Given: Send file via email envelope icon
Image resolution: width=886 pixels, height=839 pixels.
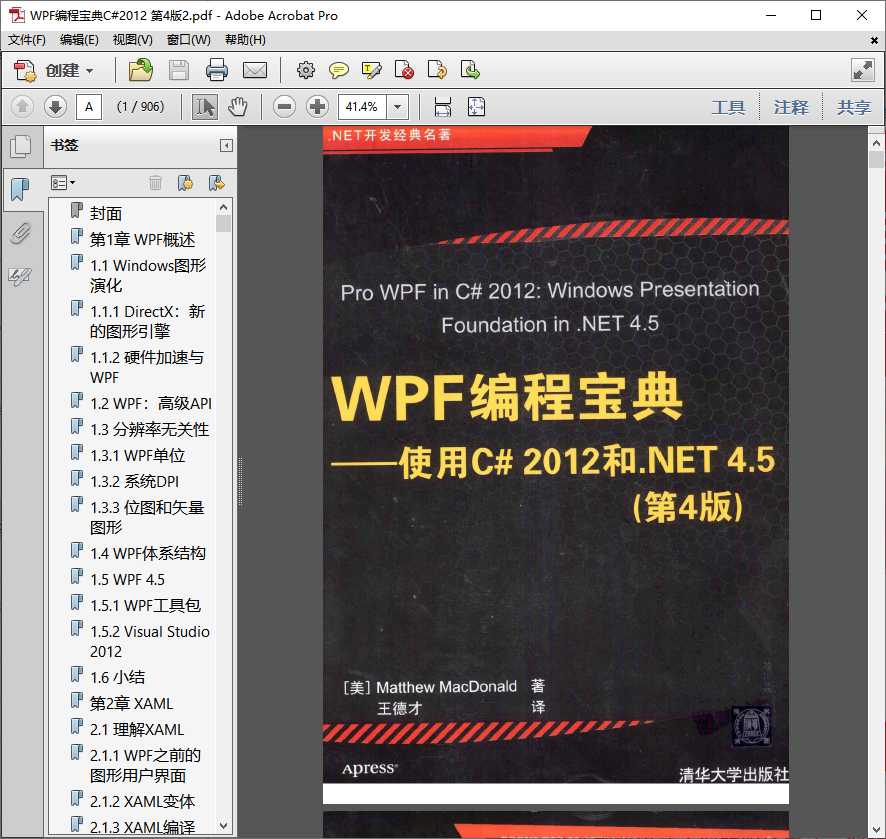Looking at the screenshot, I should (x=255, y=70).
